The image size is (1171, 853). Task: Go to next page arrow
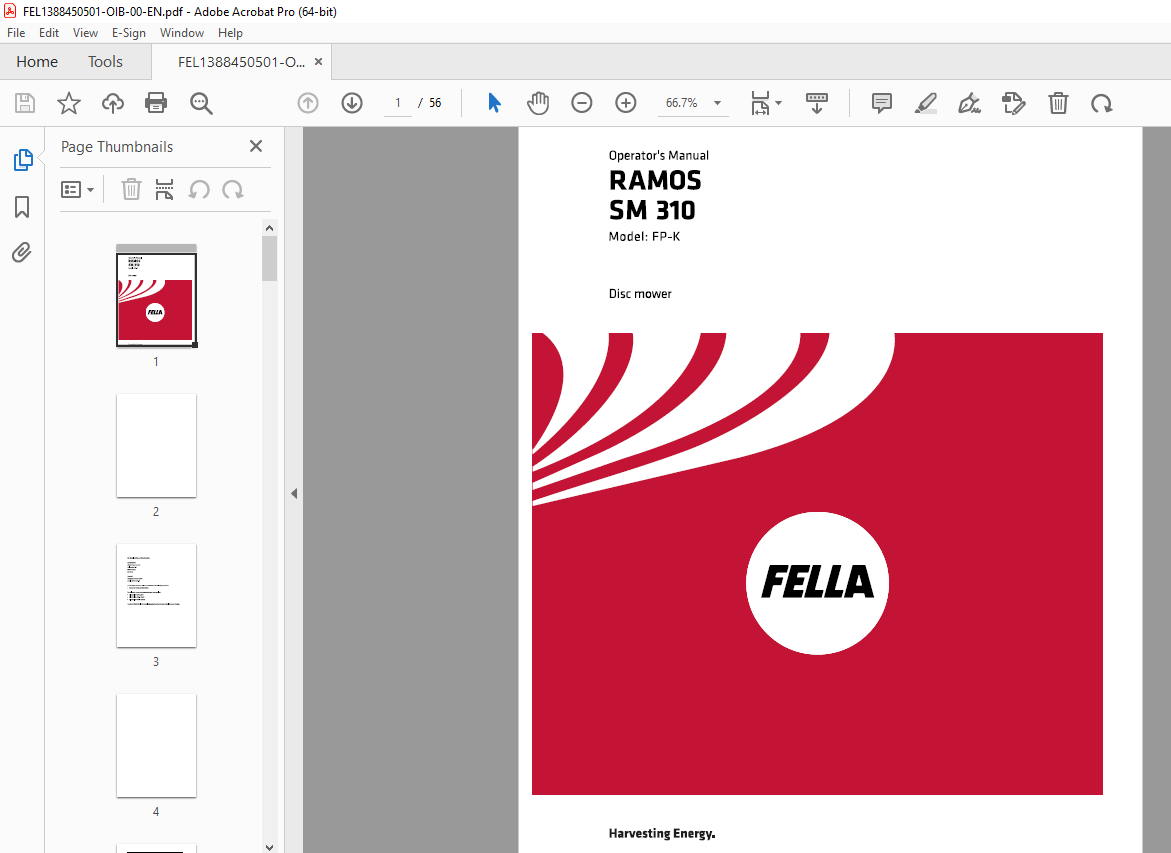tap(352, 103)
